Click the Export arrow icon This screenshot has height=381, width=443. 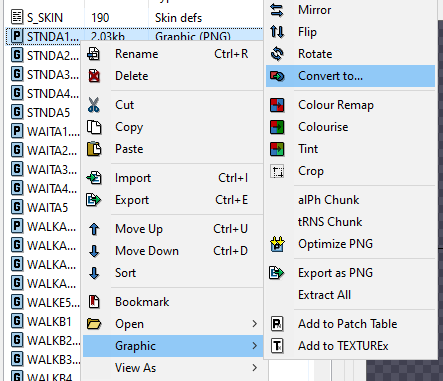click(x=94, y=200)
